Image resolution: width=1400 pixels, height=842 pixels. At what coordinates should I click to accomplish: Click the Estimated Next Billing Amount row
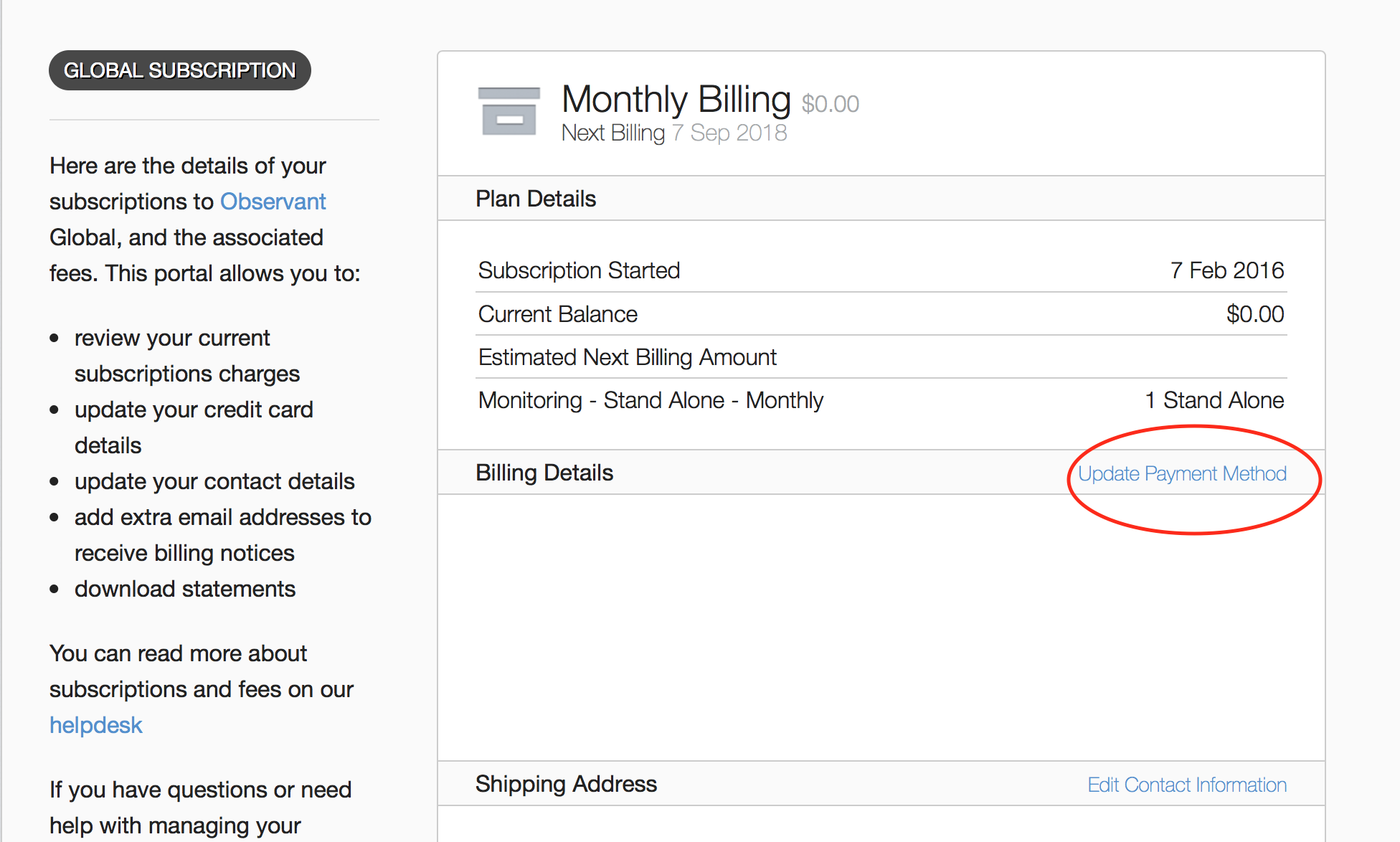[627, 357]
